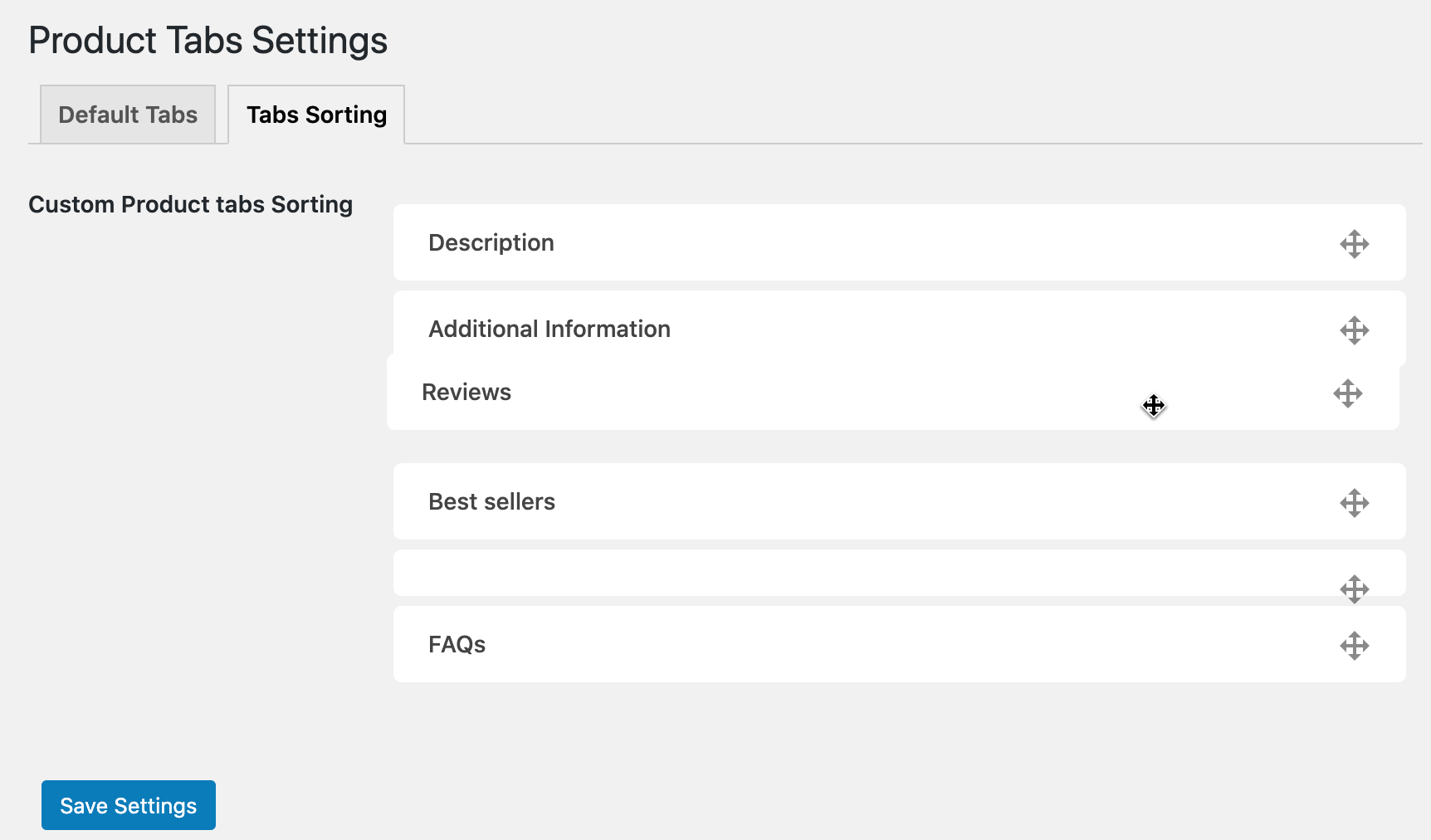This screenshot has height=840, width=1431.
Task: Select the Tabs Sorting tab
Action: (x=315, y=115)
